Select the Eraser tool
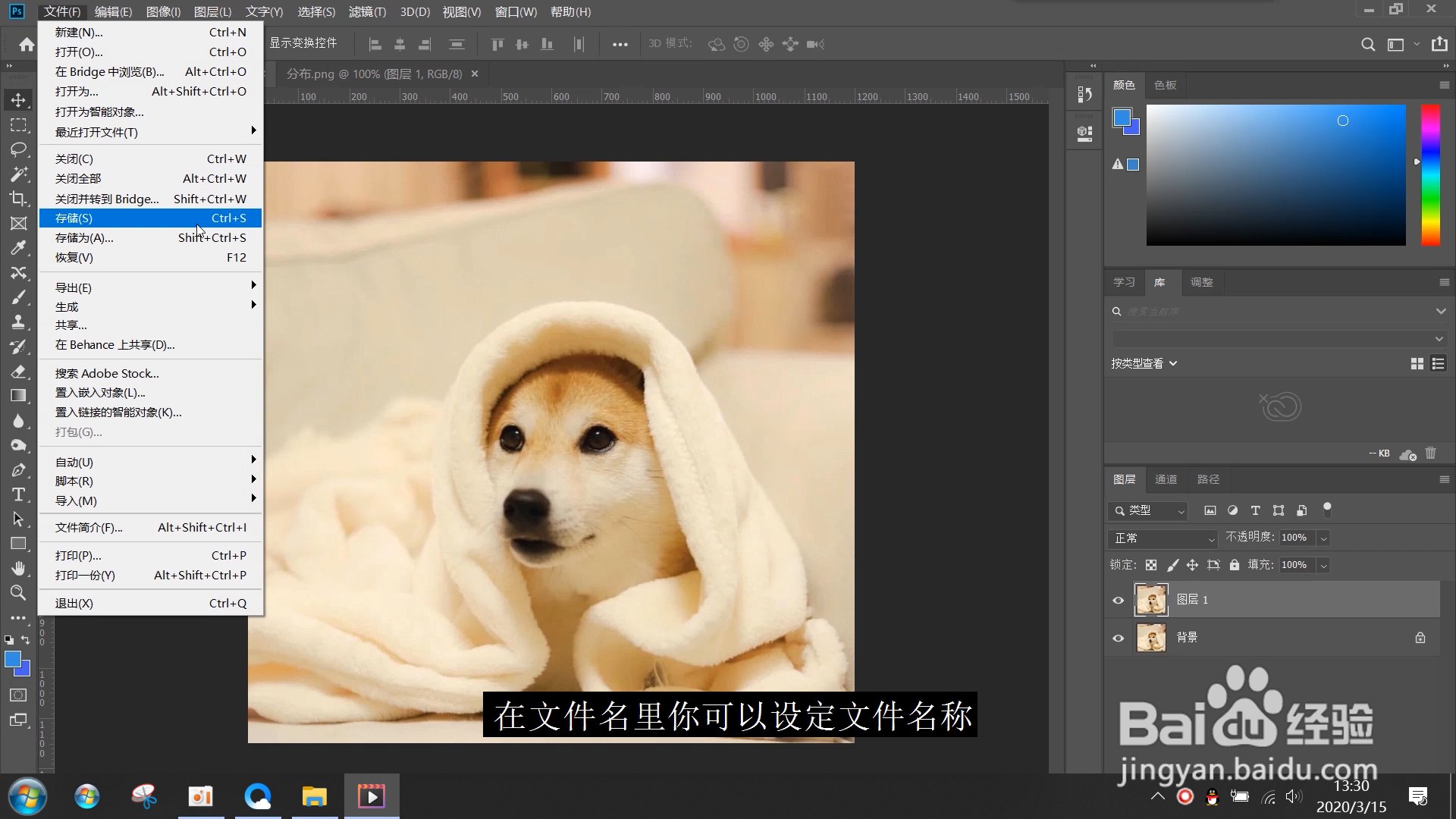Viewport: 1456px width, 819px height. click(x=18, y=372)
